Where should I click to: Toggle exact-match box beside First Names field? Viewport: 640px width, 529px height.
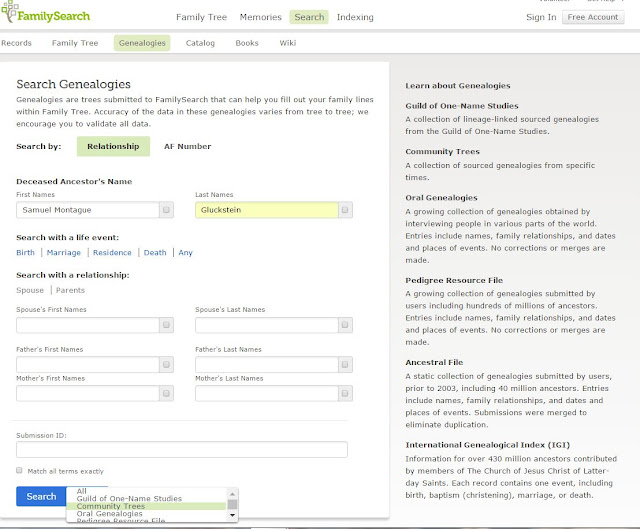click(166, 210)
